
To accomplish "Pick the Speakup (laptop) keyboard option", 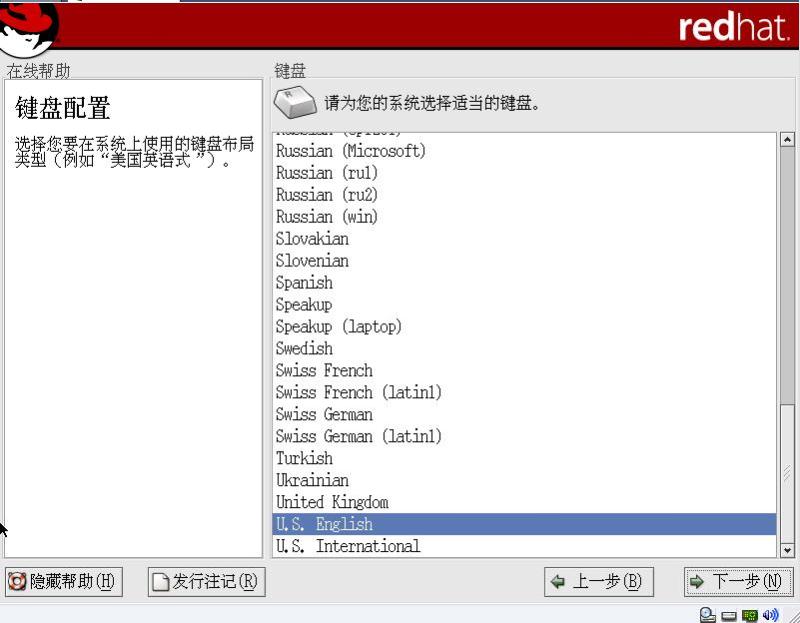I will (x=339, y=327).
